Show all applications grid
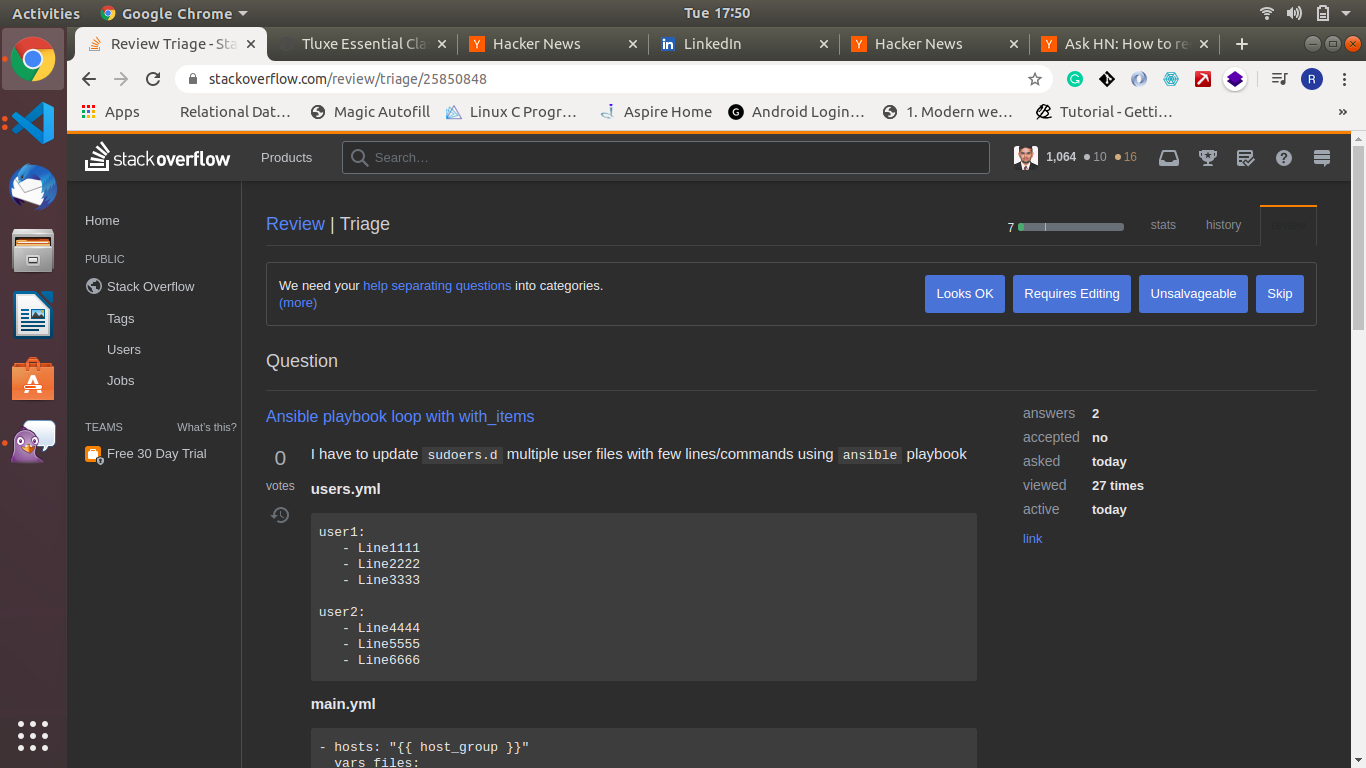Screen dimensions: 1366x768 pos(33,735)
